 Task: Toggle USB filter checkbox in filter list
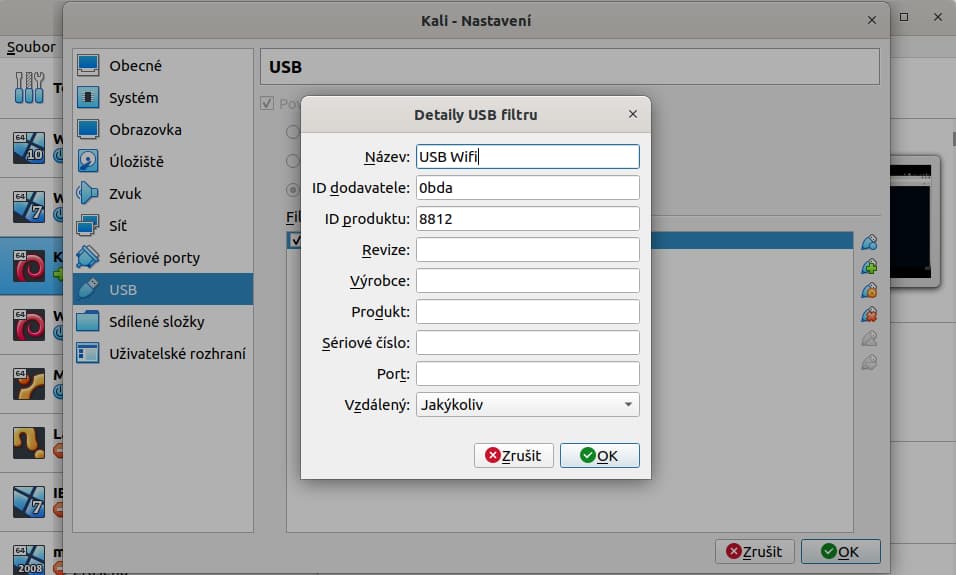(295, 240)
